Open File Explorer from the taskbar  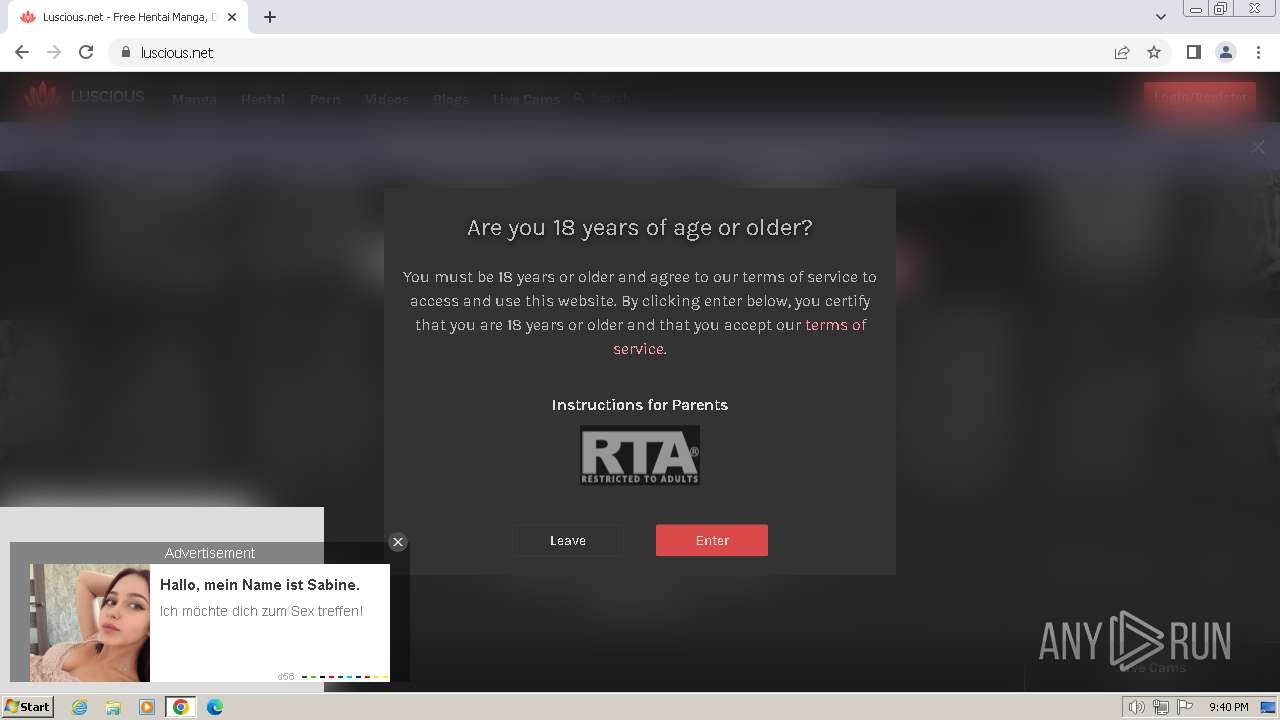(113, 707)
